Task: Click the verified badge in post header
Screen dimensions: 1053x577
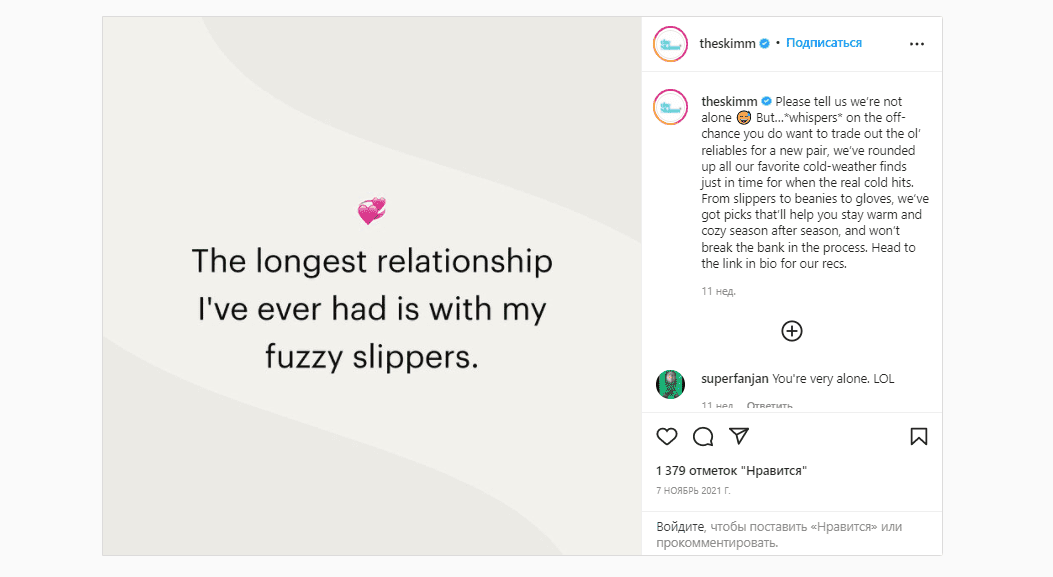Action: tap(765, 44)
